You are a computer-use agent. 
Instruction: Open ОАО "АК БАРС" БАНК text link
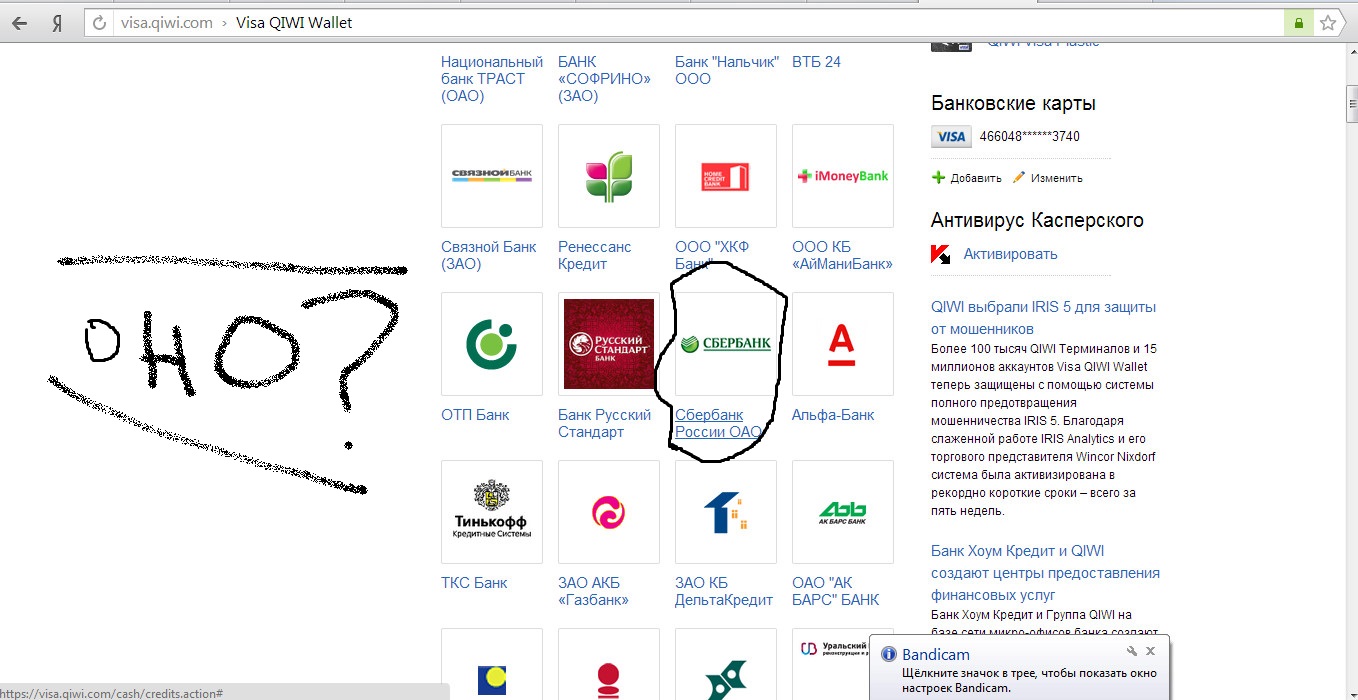836,592
